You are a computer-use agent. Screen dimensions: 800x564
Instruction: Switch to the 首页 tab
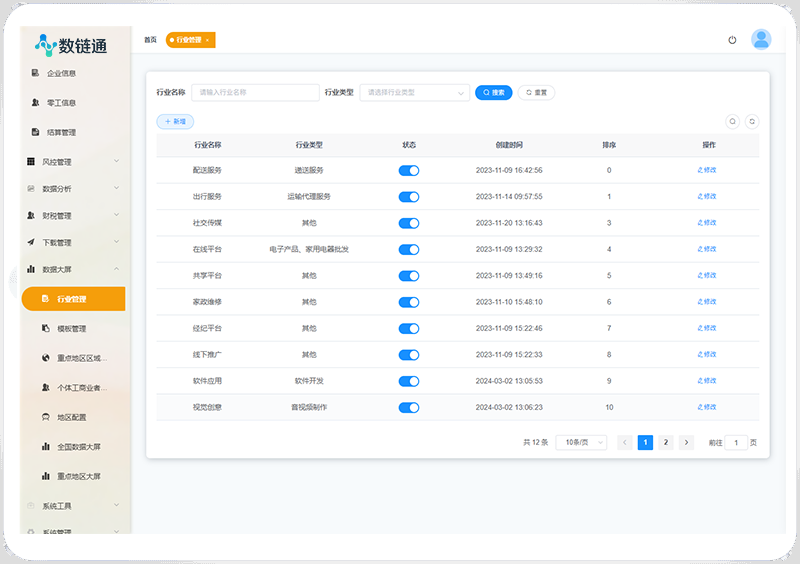150,40
